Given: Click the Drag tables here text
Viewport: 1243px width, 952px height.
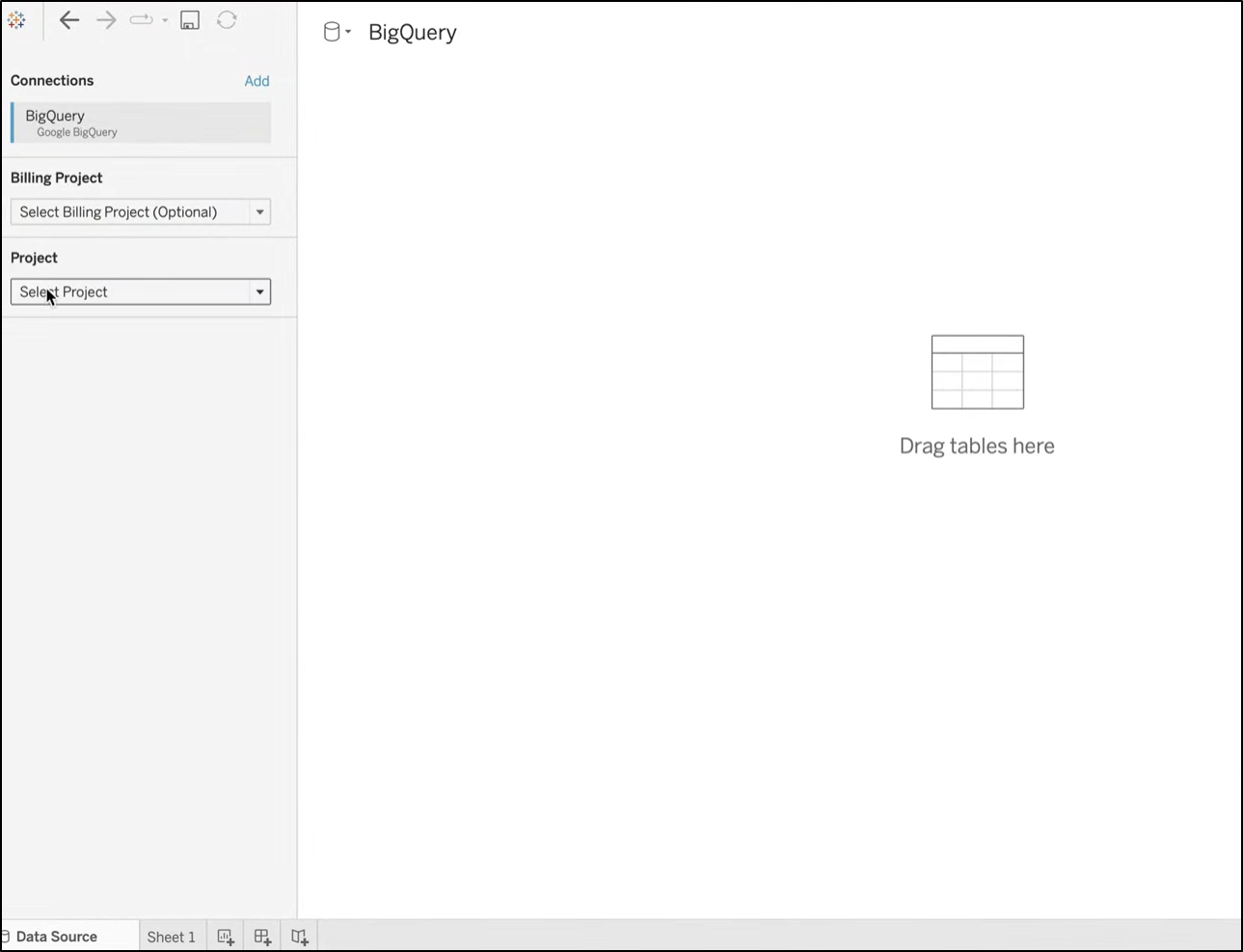Looking at the screenshot, I should coord(977,446).
